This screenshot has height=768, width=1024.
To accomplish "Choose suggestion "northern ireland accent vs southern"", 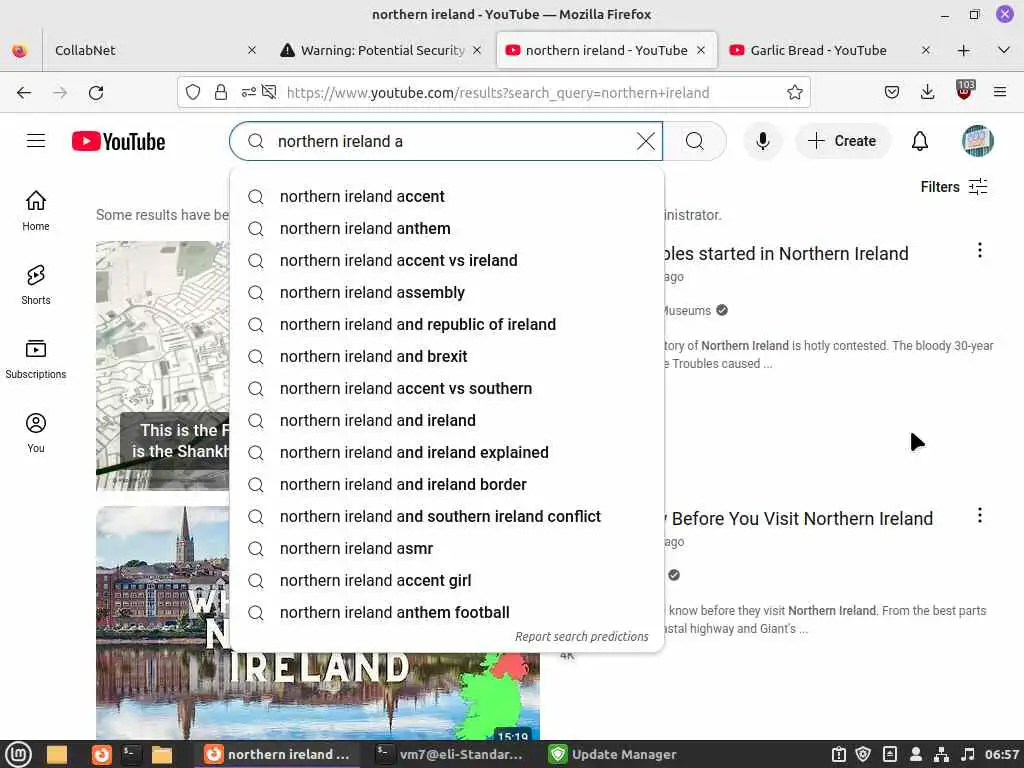I will click(x=447, y=389).
